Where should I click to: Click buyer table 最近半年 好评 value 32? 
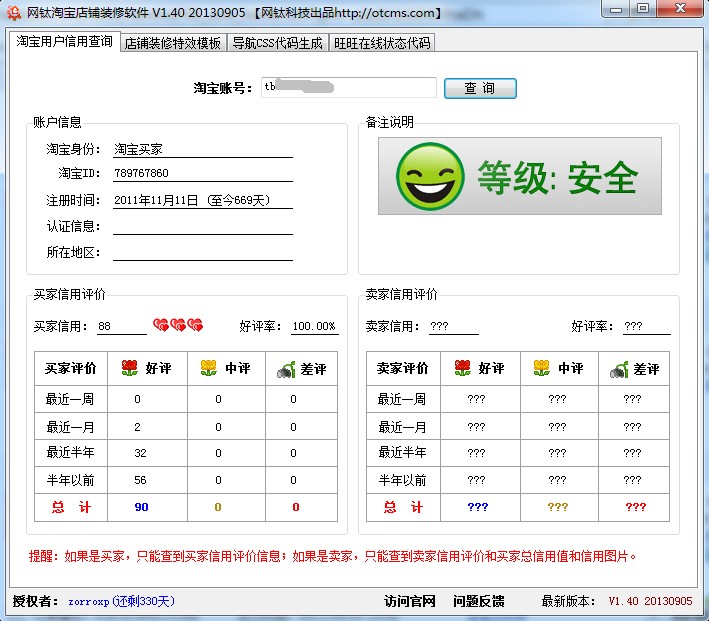click(x=140, y=453)
